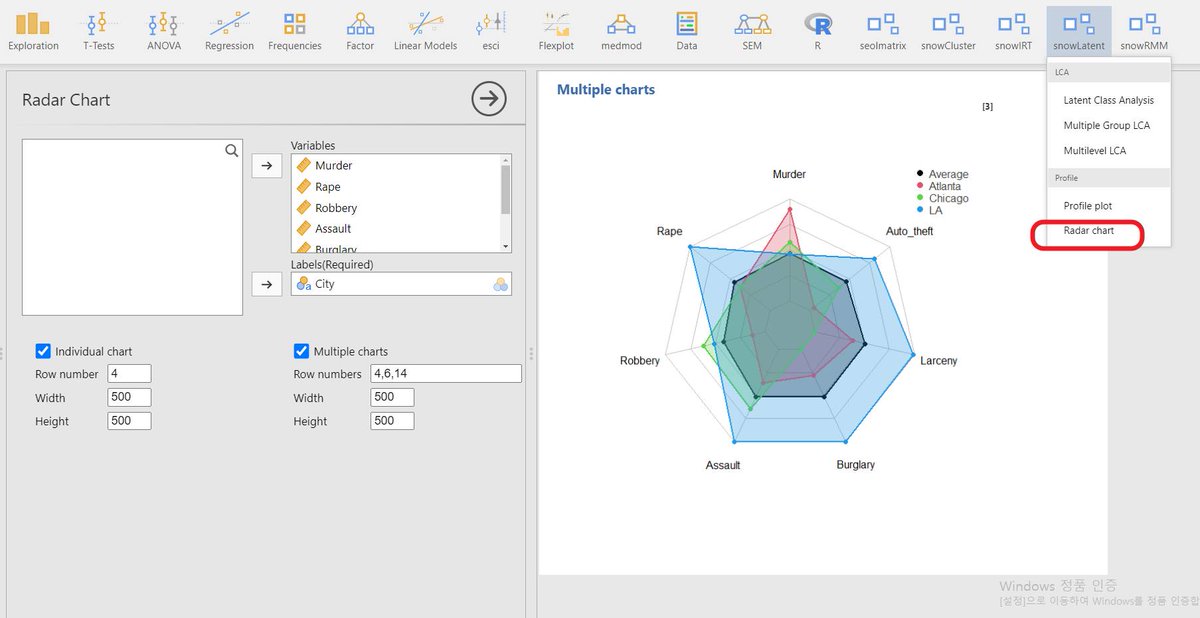Screen dimensions: 1200x618
Task: Open the ANOVA analyses menu
Action: 164,31
